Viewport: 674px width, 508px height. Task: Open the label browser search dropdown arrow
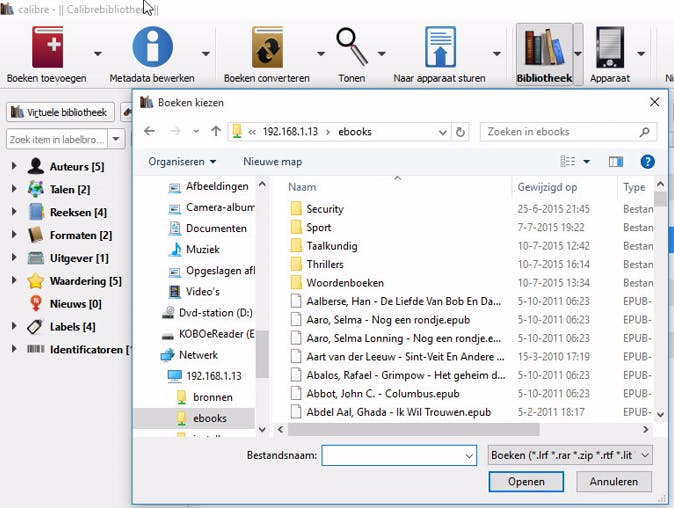coord(116,139)
